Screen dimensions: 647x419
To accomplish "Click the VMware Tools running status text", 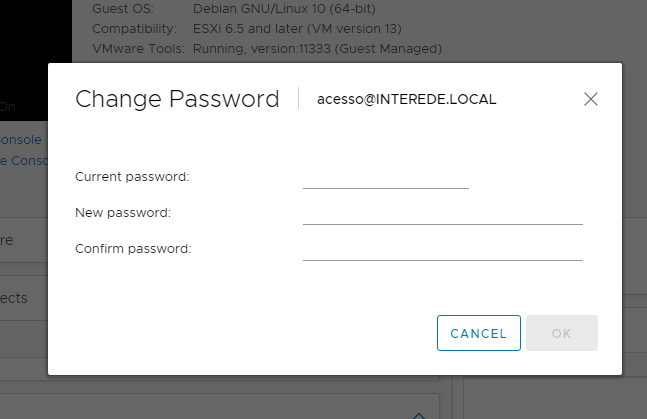I will pyautogui.click(x=317, y=48).
